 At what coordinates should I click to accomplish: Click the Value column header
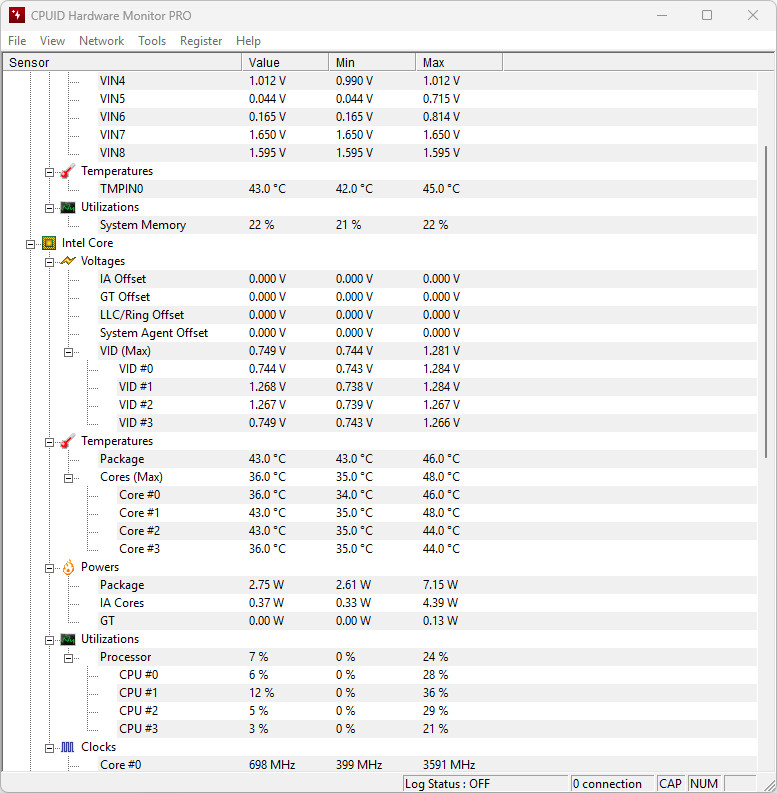tap(285, 63)
